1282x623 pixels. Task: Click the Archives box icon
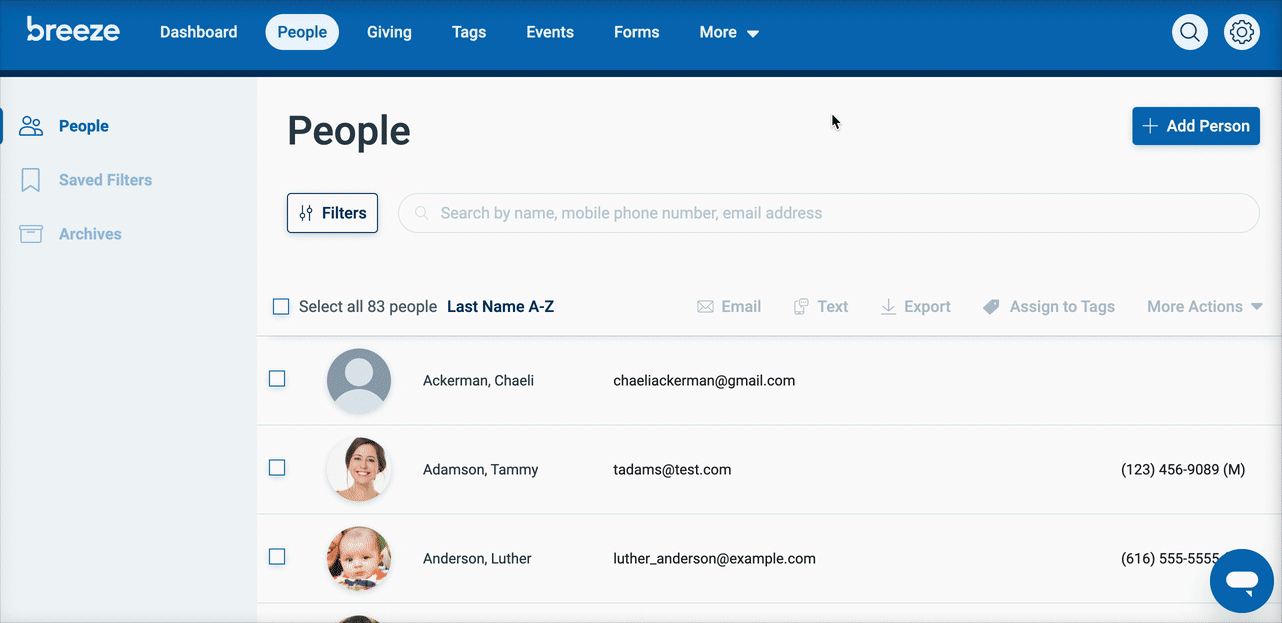[31, 234]
